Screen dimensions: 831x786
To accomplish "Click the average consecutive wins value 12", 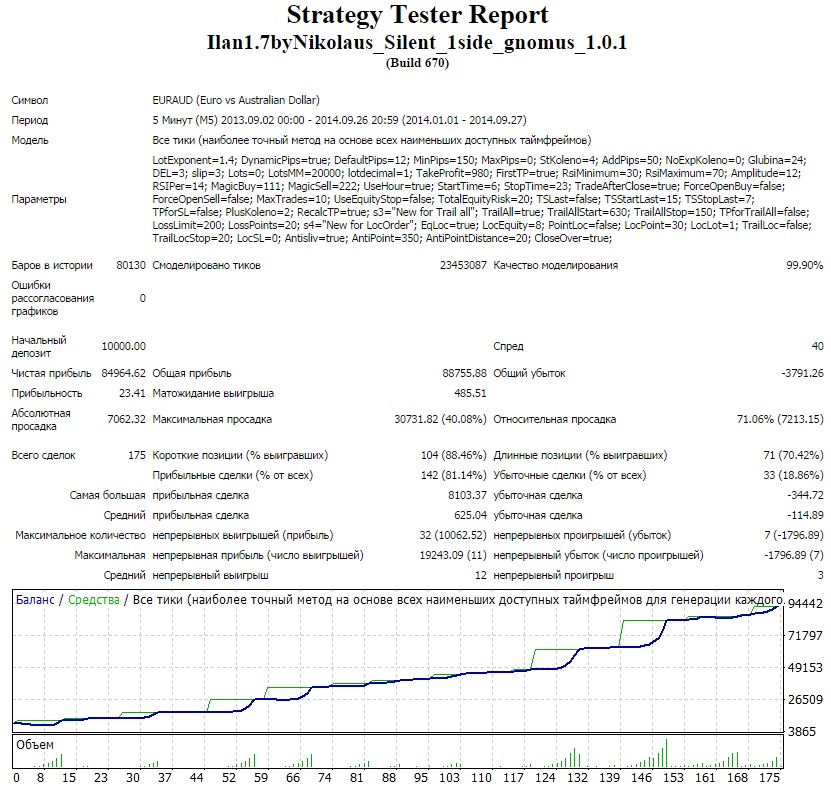I will (x=481, y=576).
